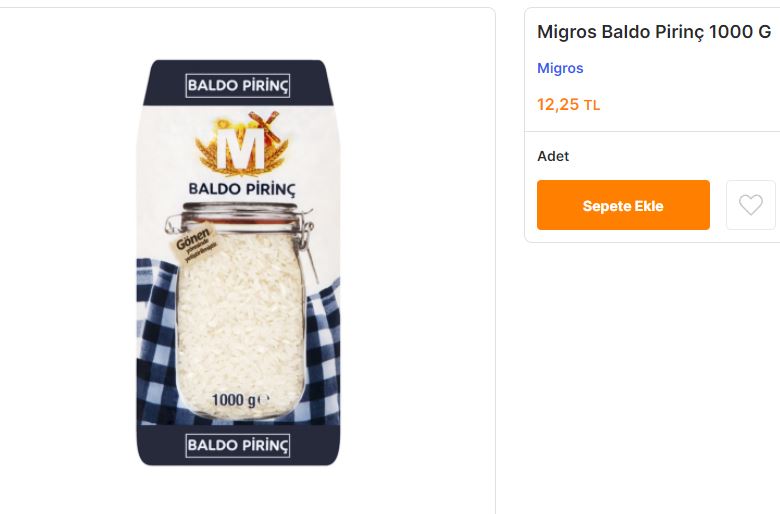Click the TL currency label
The width and height of the screenshot is (780, 514).
592,105
